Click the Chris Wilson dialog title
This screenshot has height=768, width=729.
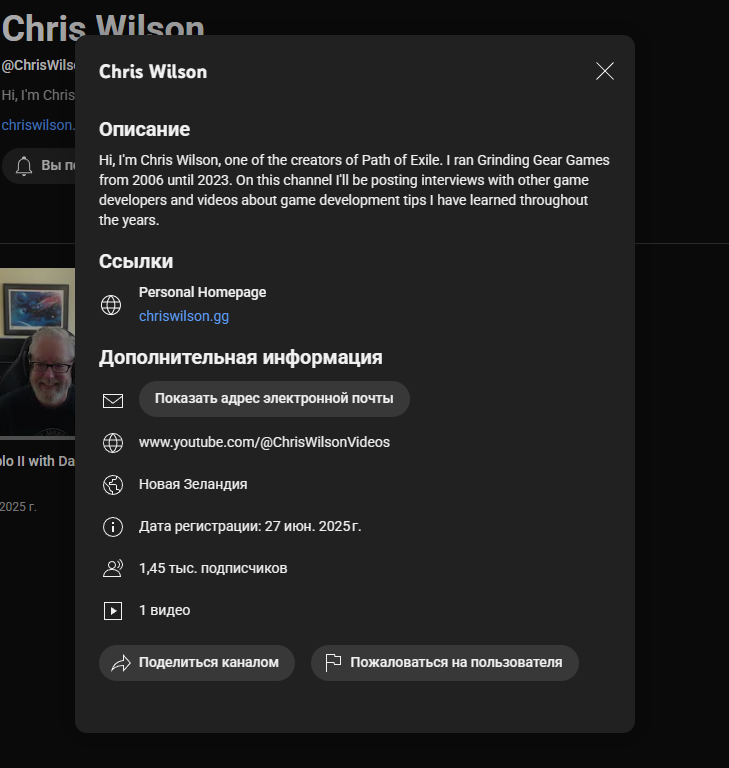pos(153,72)
